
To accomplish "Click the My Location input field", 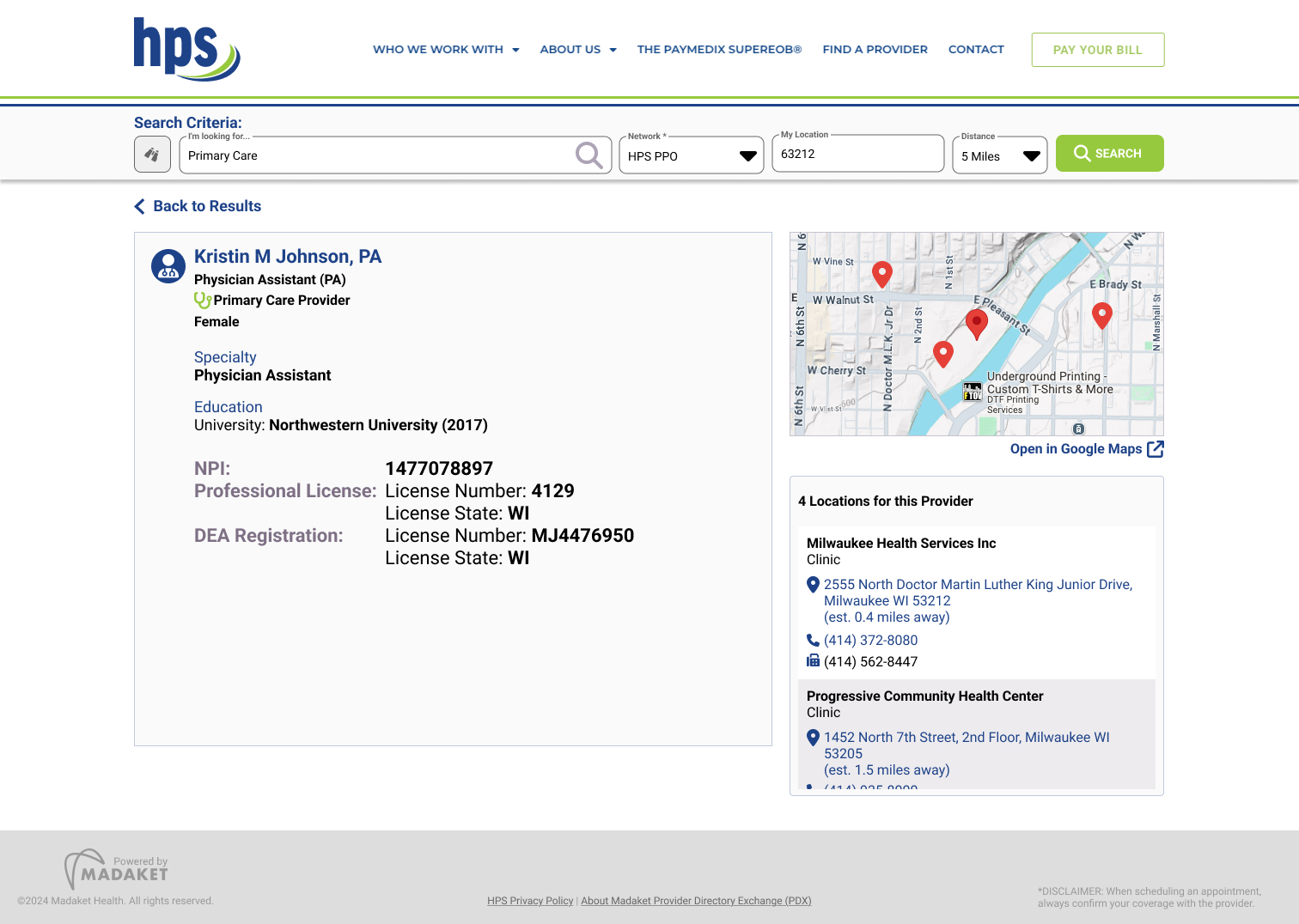I will (858, 154).
